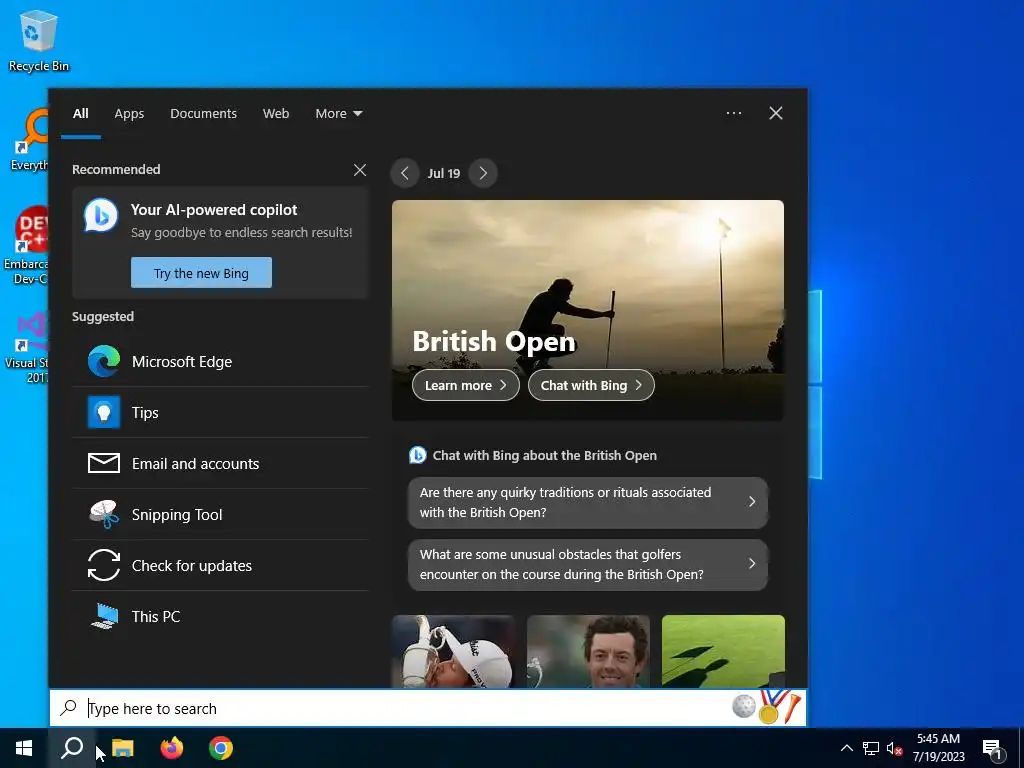Viewport: 1024px width, 768px height.
Task: Open the Embarcadero Dev-C++ desktop shortcut
Action: [x=26, y=246]
